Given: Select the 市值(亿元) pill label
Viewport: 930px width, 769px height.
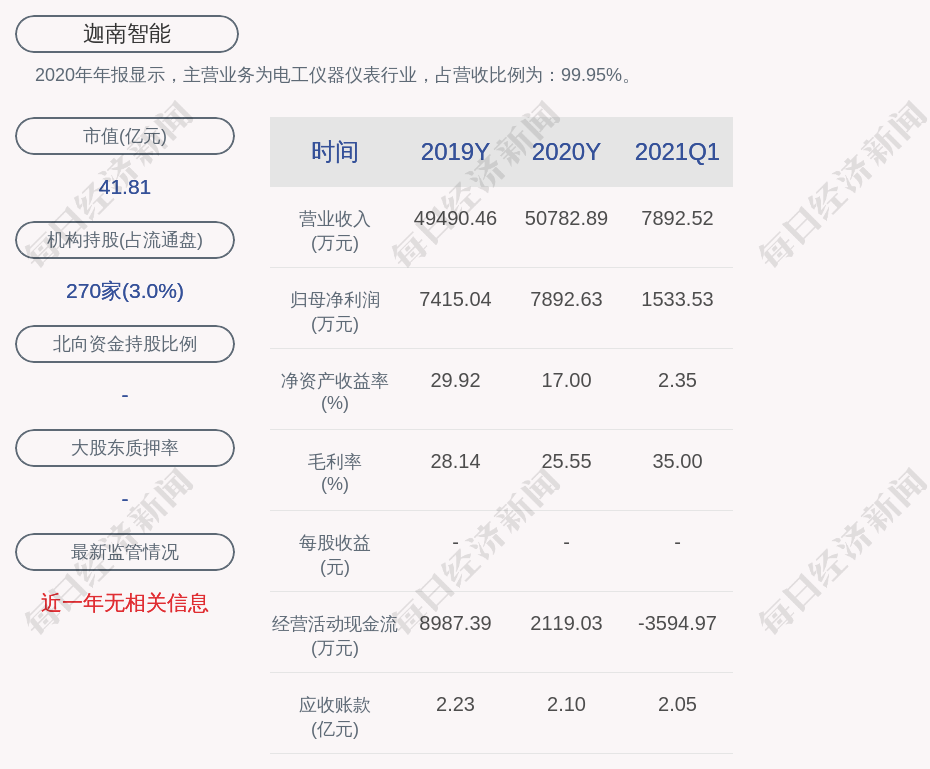Looking at the screenshot, I should pos(125,136).
